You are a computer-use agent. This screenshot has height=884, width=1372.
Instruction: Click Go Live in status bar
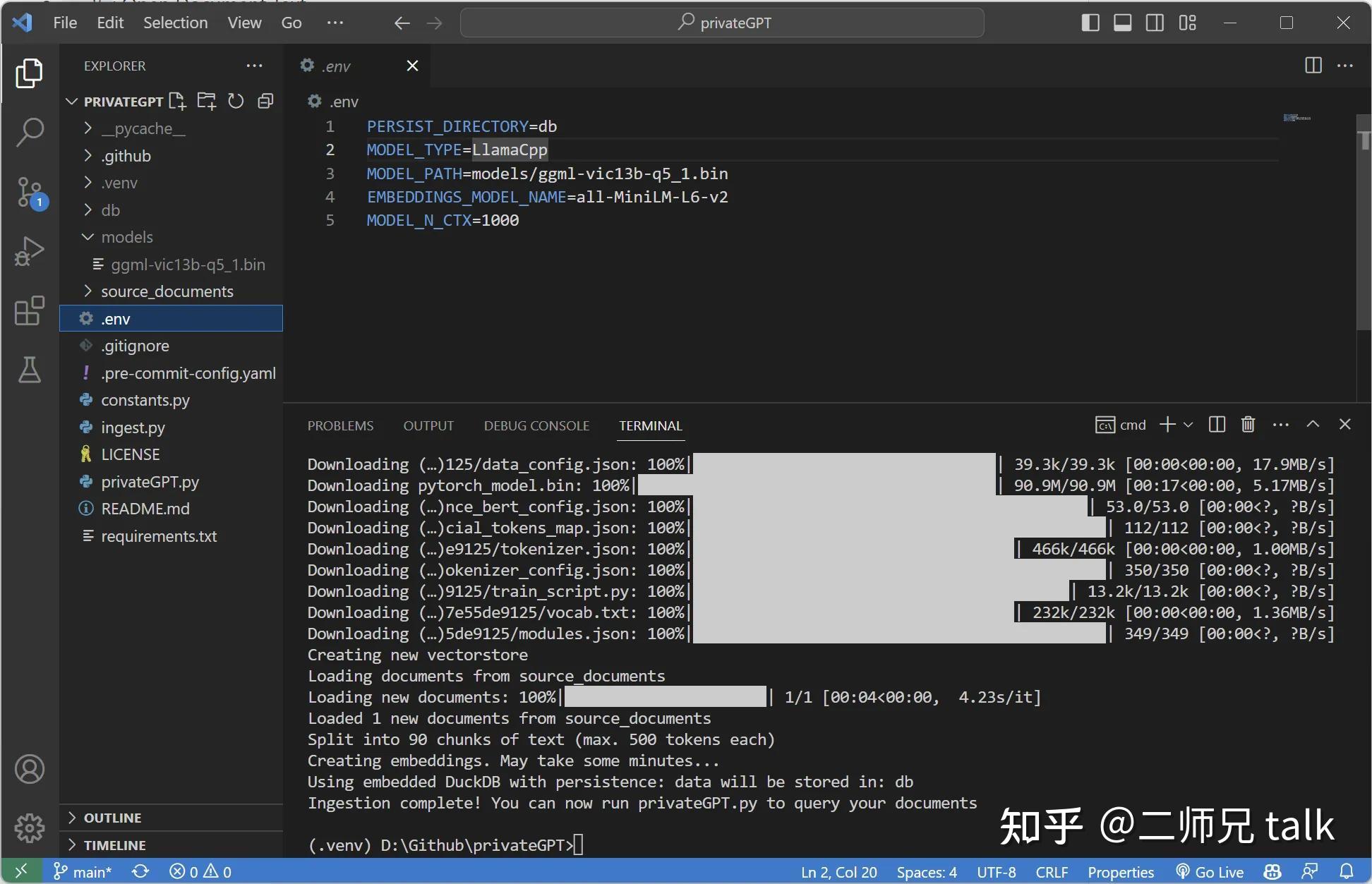[1210, 872]
